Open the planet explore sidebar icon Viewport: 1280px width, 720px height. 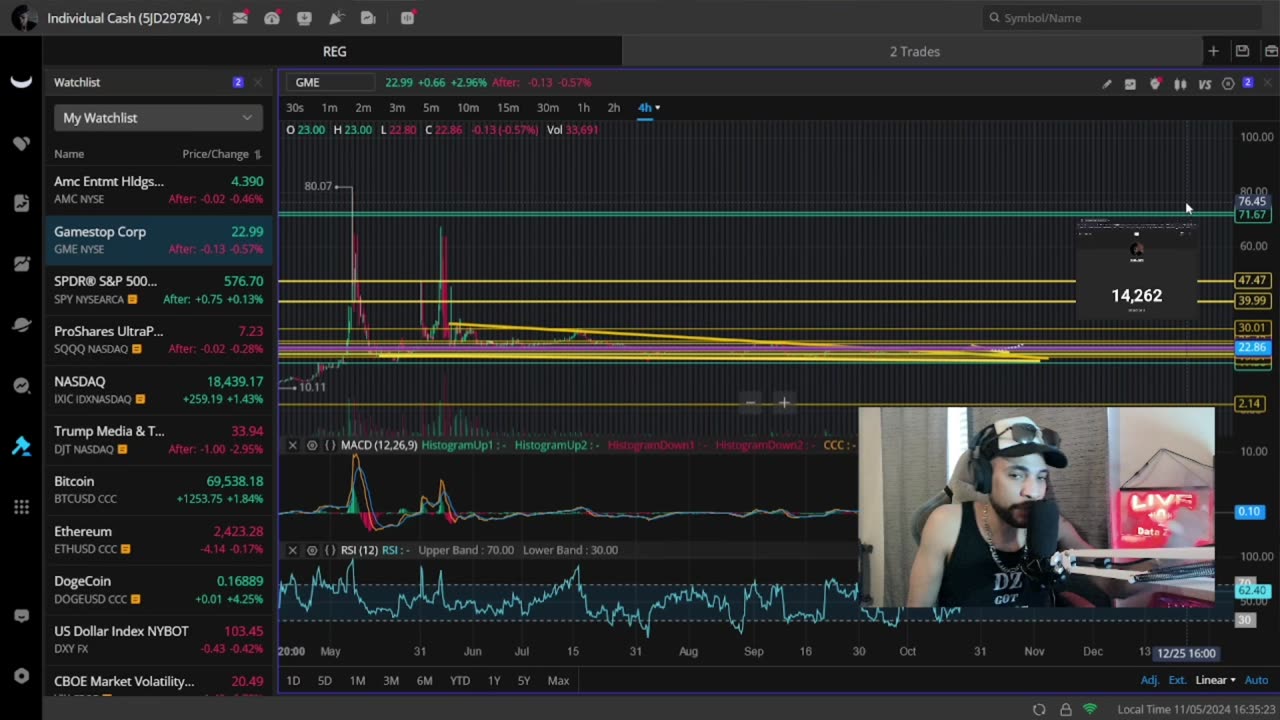(21, 324)
